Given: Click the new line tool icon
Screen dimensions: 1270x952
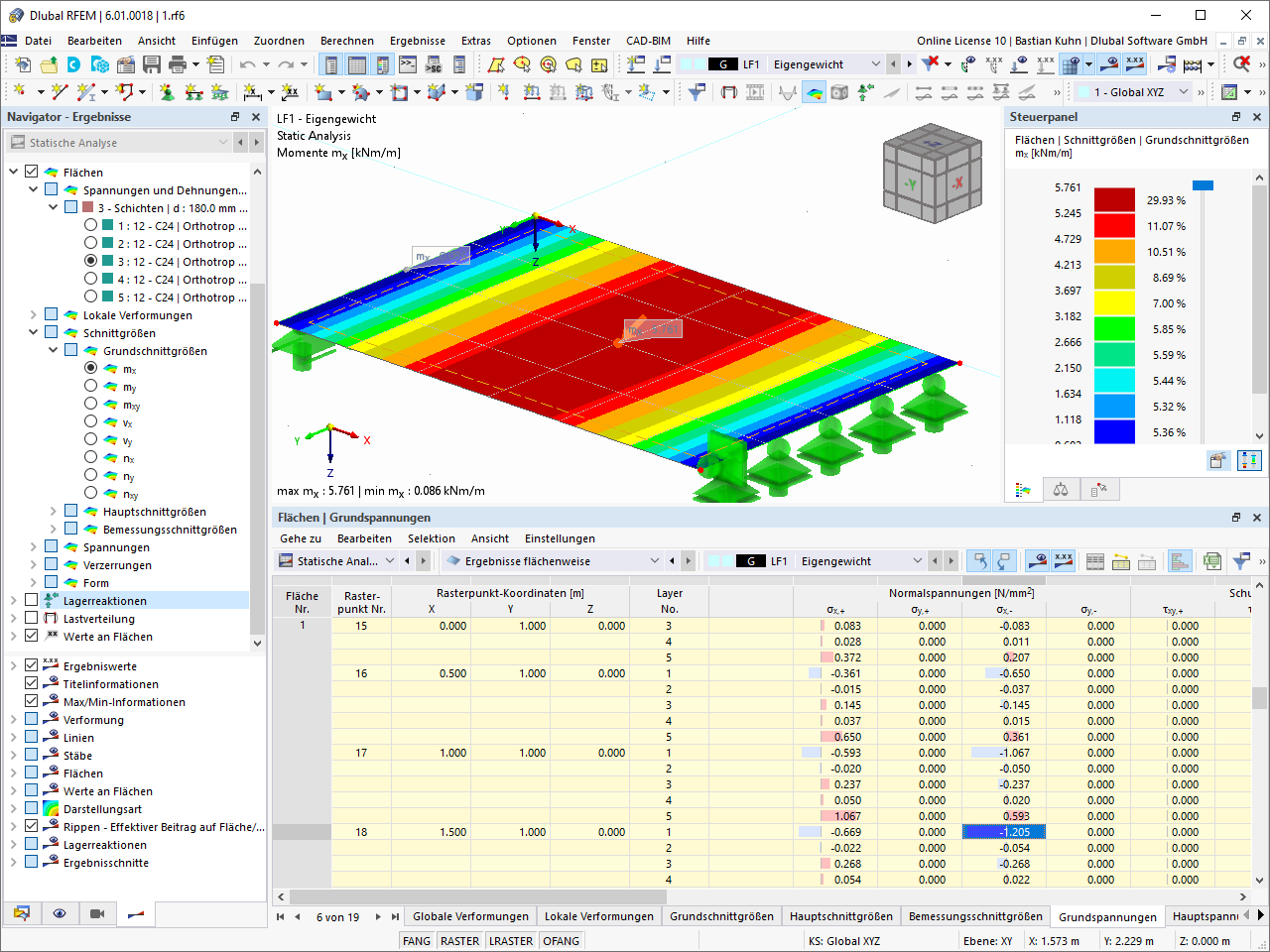Looking at the screenshot, I should [60, 92].
